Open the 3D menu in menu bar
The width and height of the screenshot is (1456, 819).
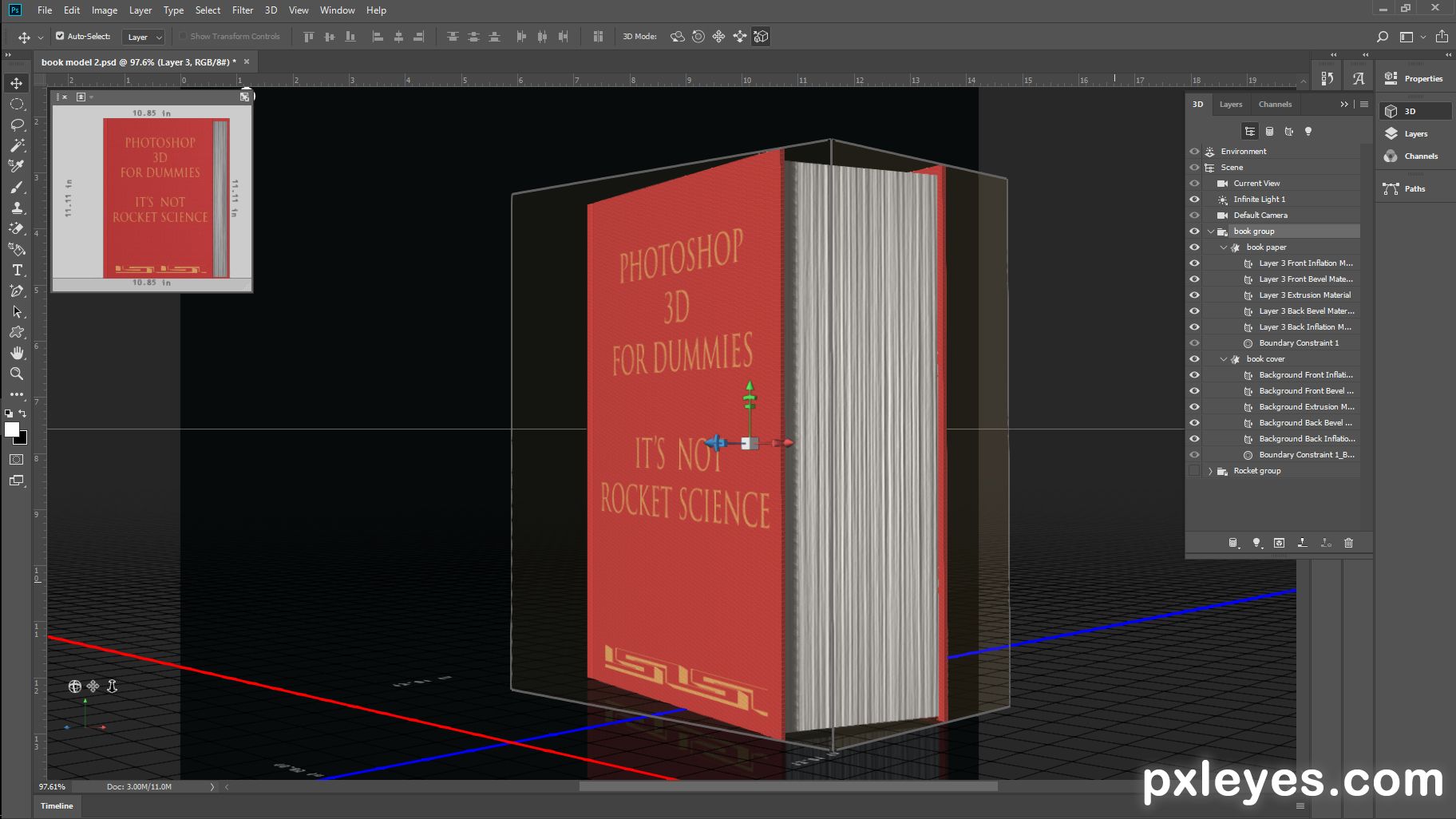pyautogui.click(x=271, y=10)
